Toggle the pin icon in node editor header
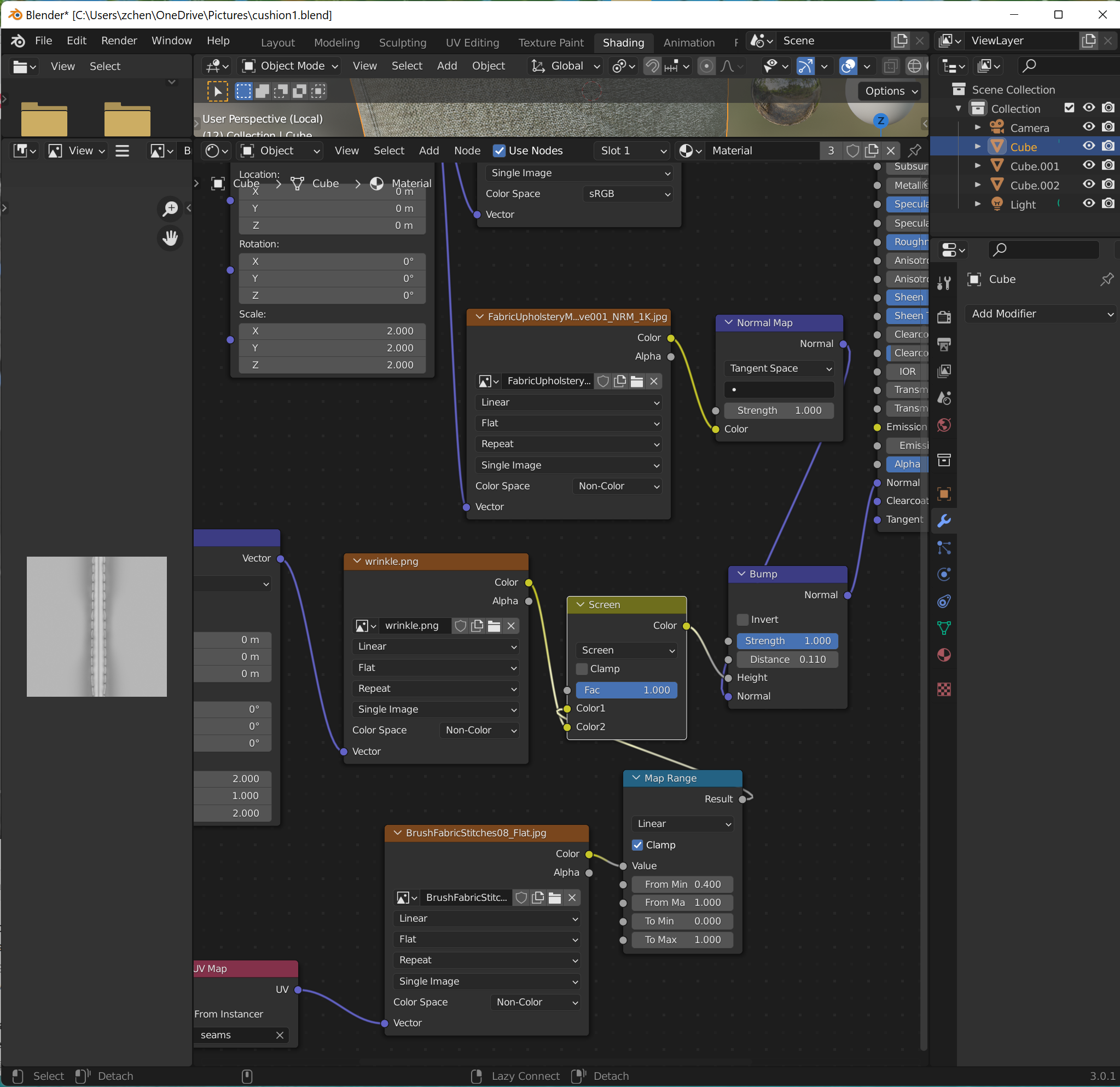This screenshot has width=1120, height=1087. point(914,151)
